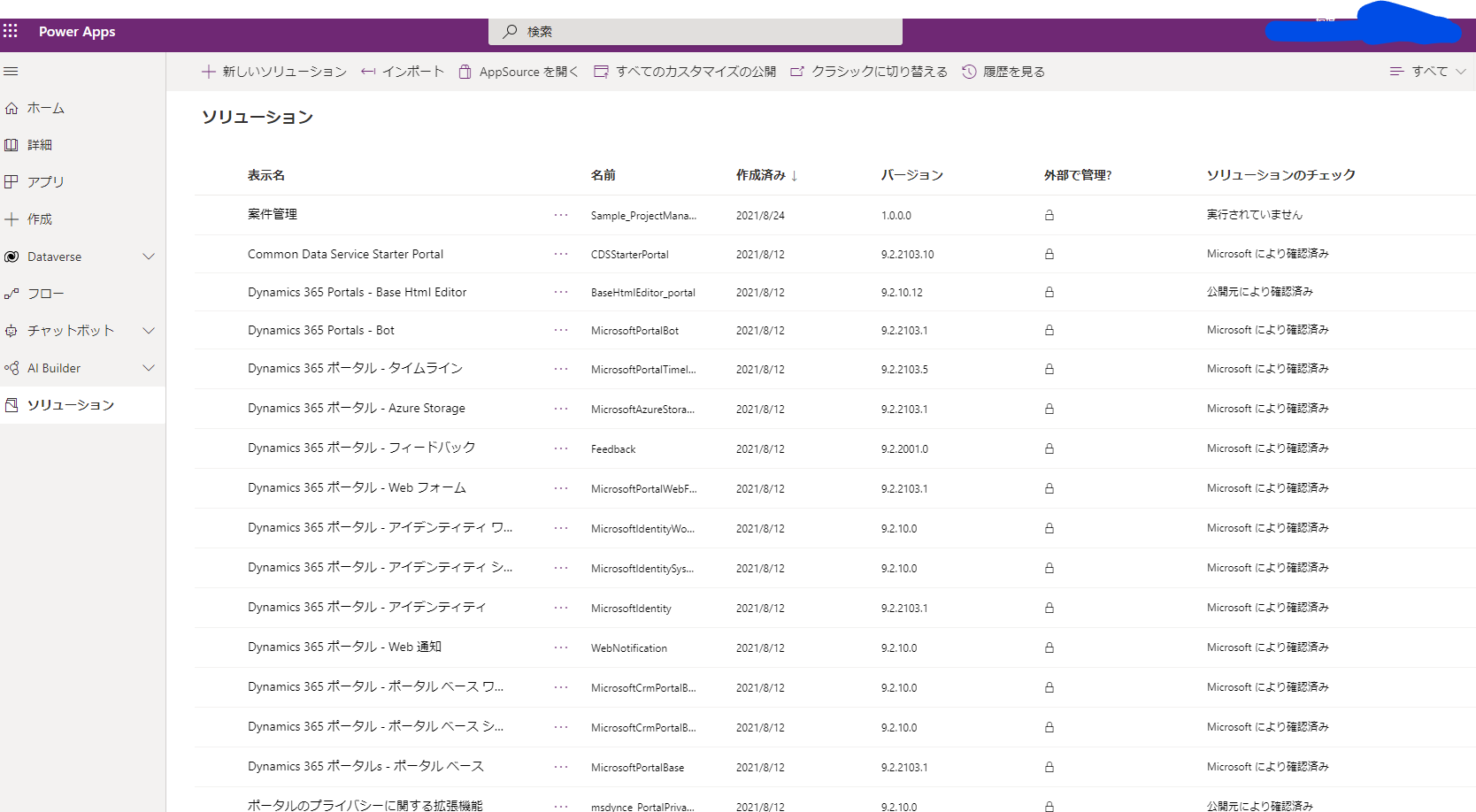
Task: Select ホーム in the sidebar
Action: 82,108
